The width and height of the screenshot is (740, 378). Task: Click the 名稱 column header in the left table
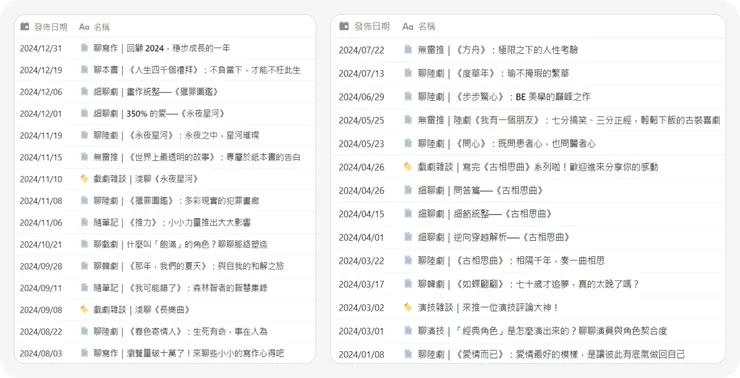(94, 27)
